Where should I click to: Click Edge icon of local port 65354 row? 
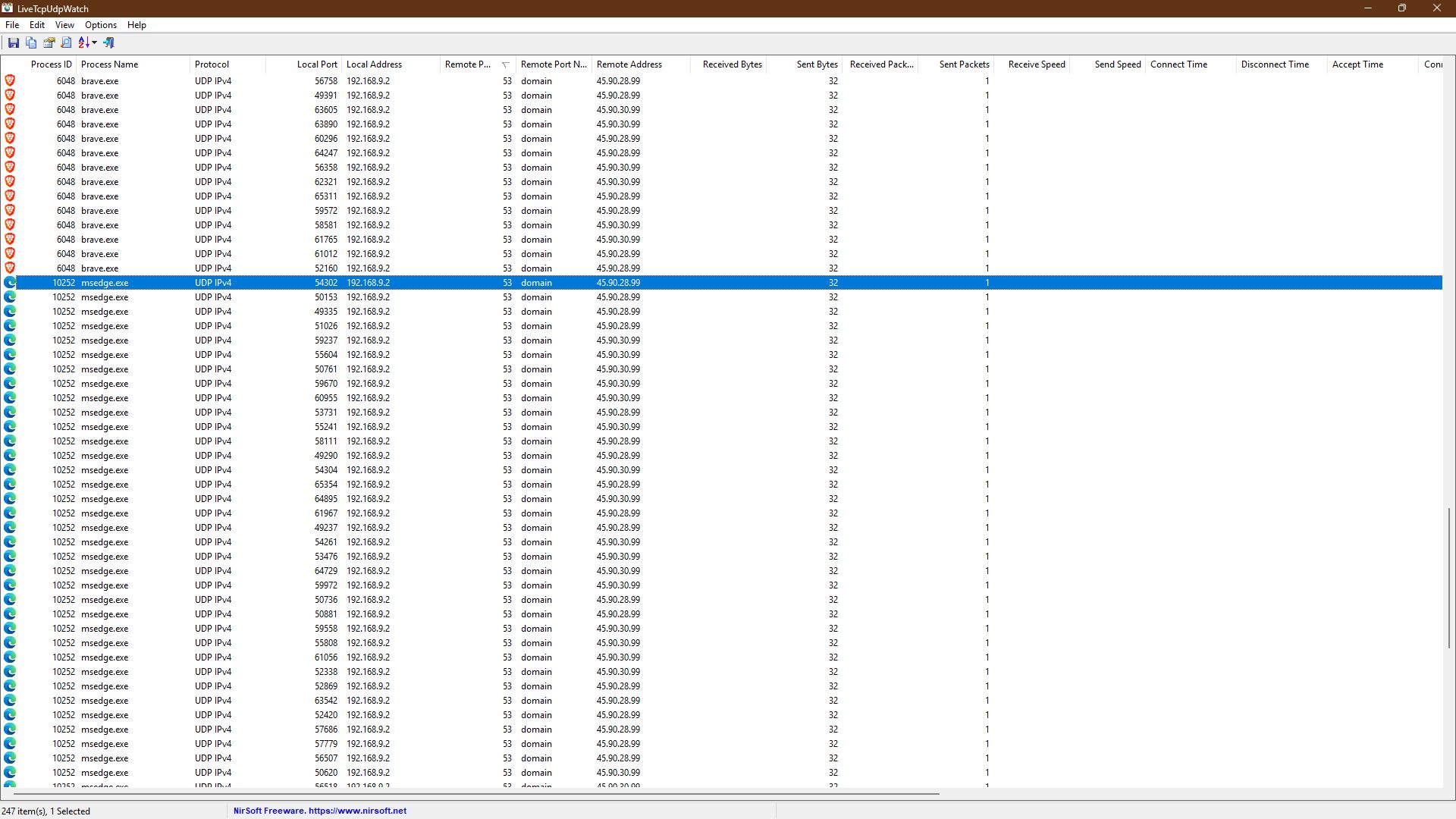coord(10,484)
